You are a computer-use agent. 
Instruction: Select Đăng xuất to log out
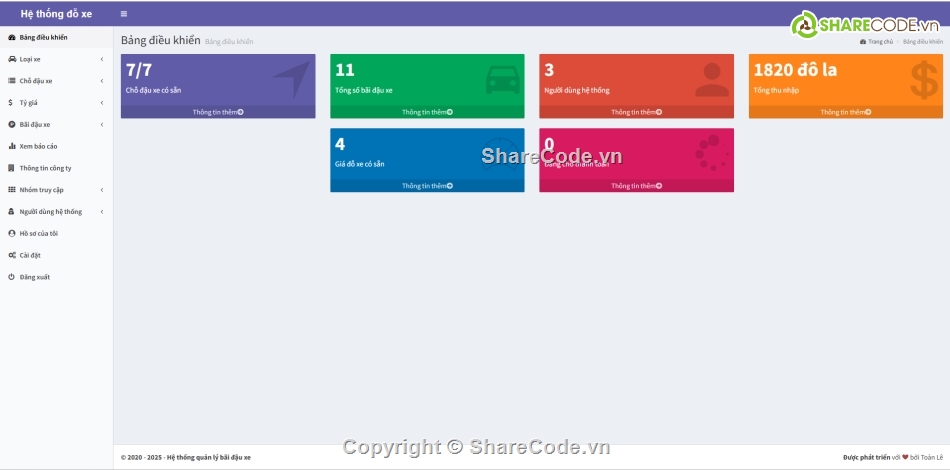tap(56, 277)
